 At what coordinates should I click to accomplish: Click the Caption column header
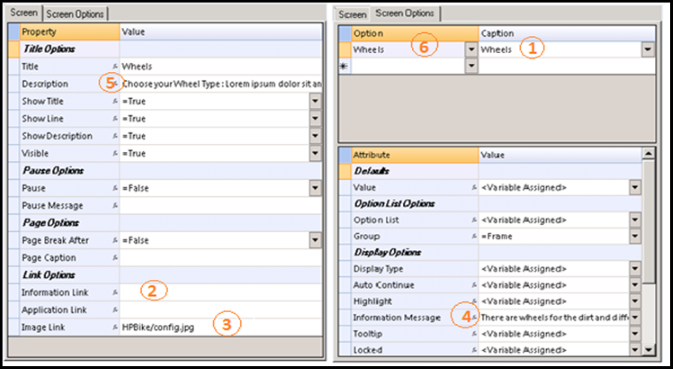tap(567, 33)
